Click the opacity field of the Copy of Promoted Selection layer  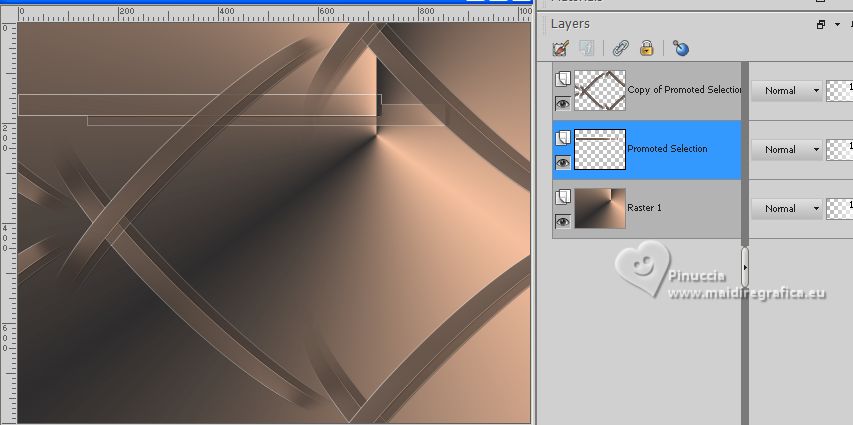pyautogui.click(x=839, y=91)
